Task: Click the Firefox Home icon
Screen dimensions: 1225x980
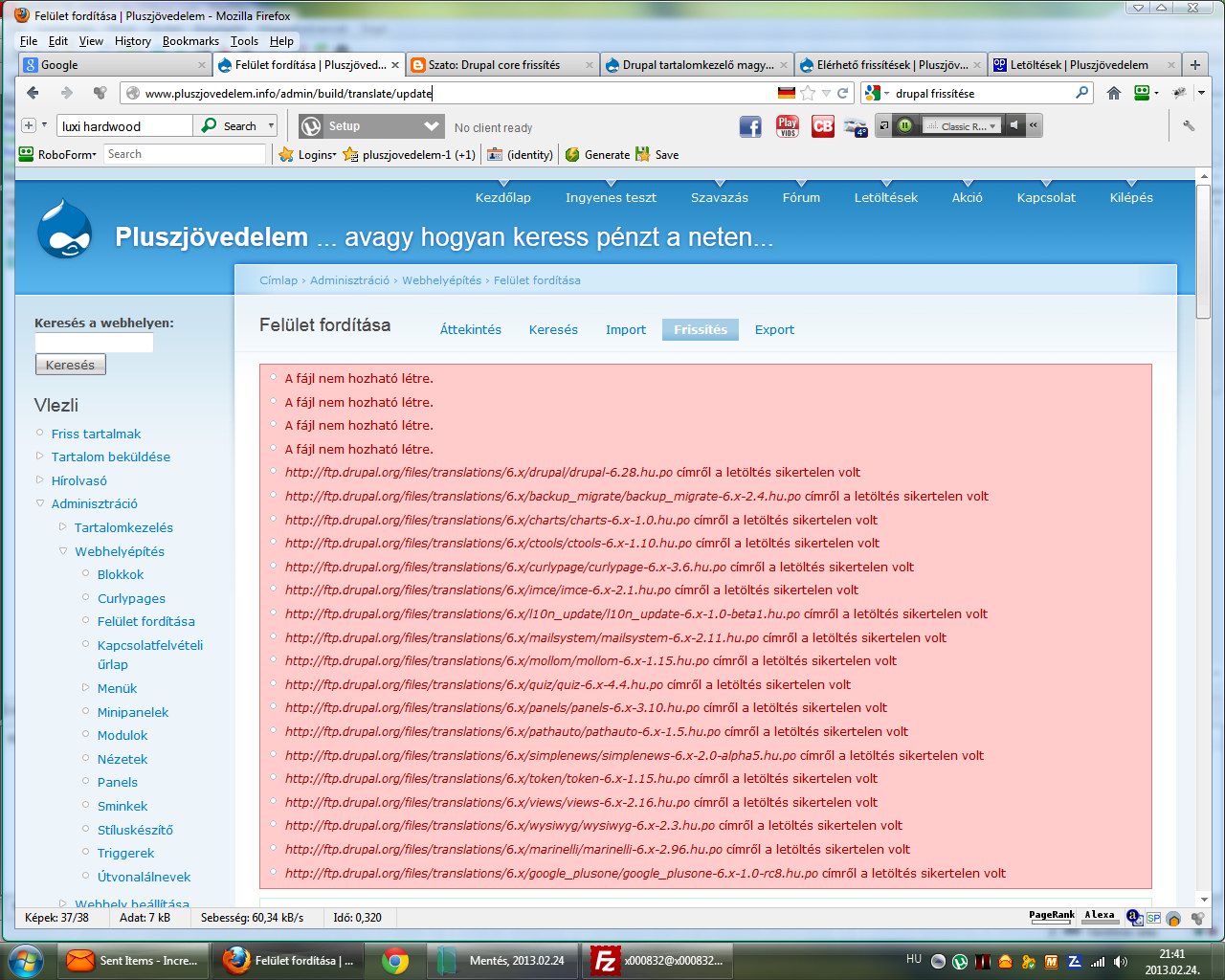Action: pos(1113,93)
